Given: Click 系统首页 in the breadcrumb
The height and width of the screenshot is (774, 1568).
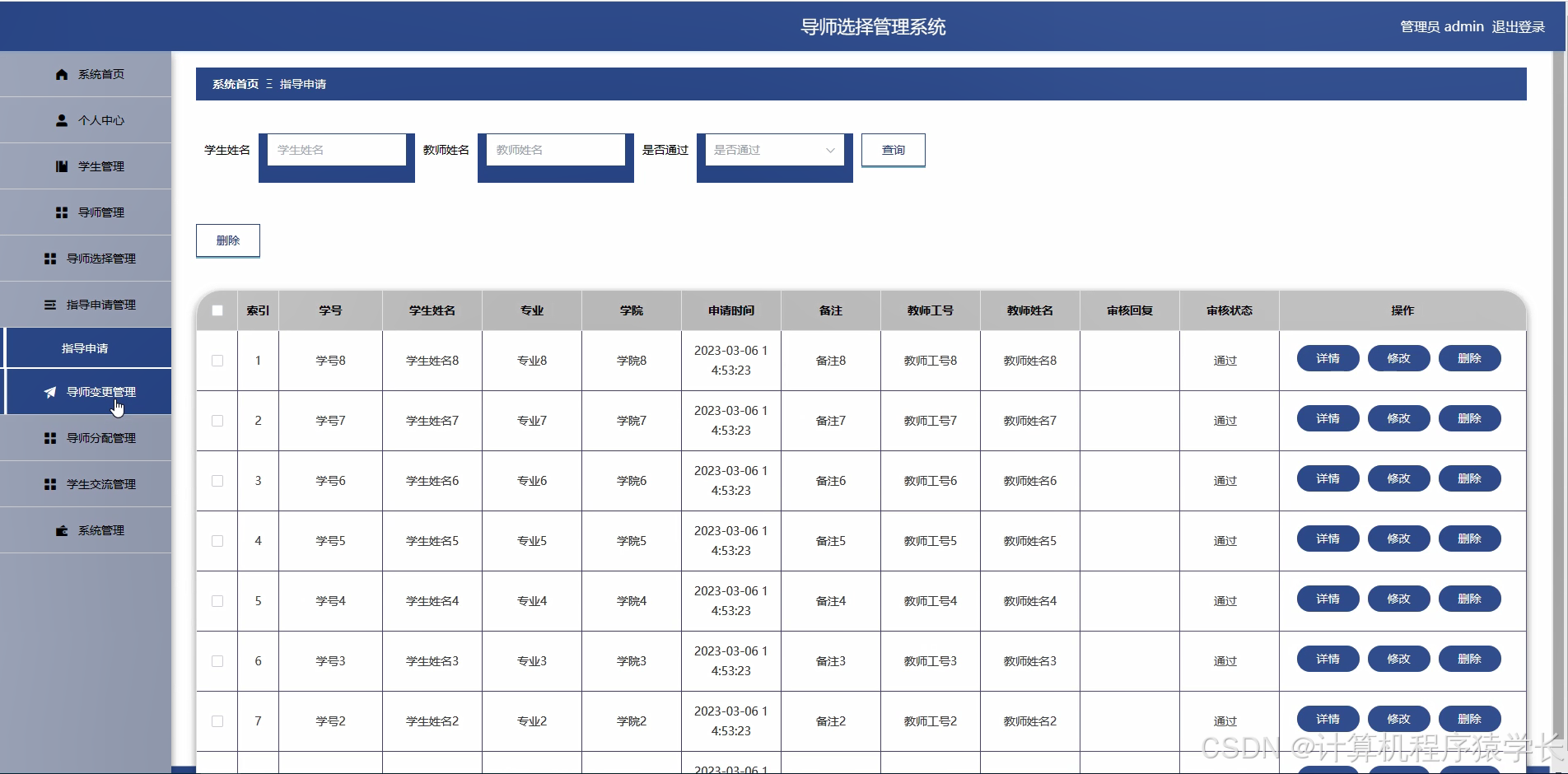Looking at the screenshot, I should pos(236,84).
